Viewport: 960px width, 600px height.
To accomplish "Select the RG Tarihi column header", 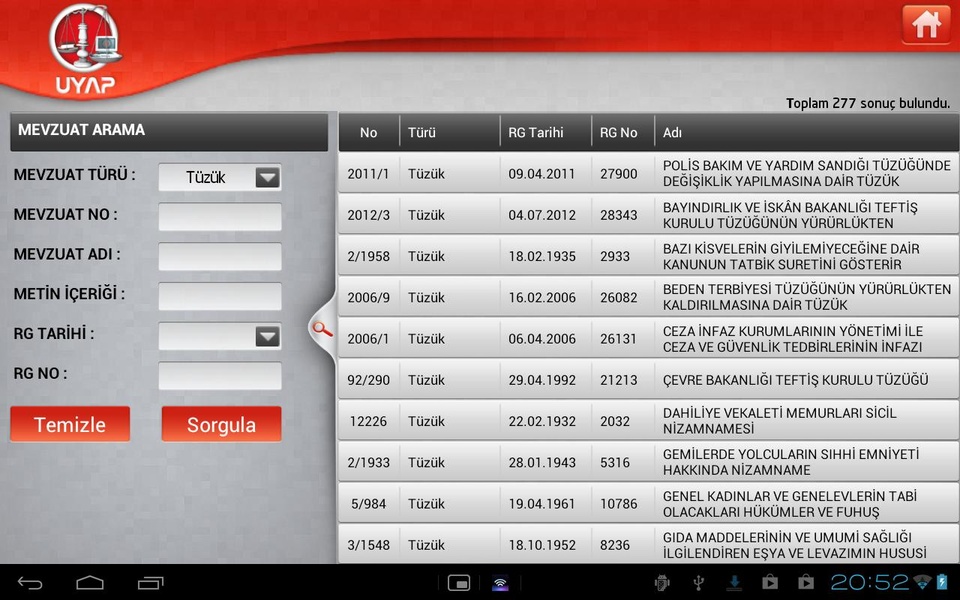I will (x=546, y=132).
